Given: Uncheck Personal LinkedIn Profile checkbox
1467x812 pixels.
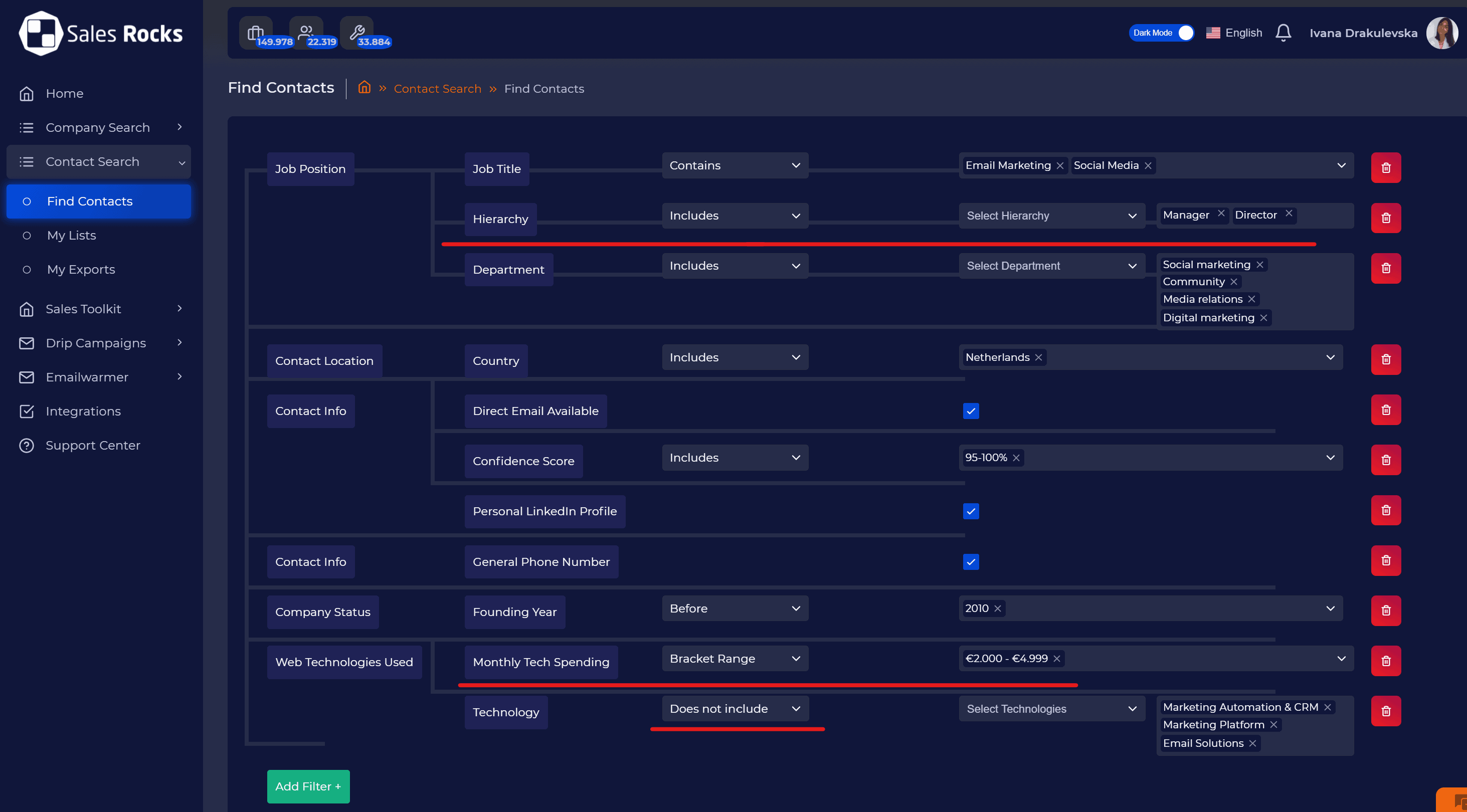Looking at the screenshot, I should (x=971, y=511).
